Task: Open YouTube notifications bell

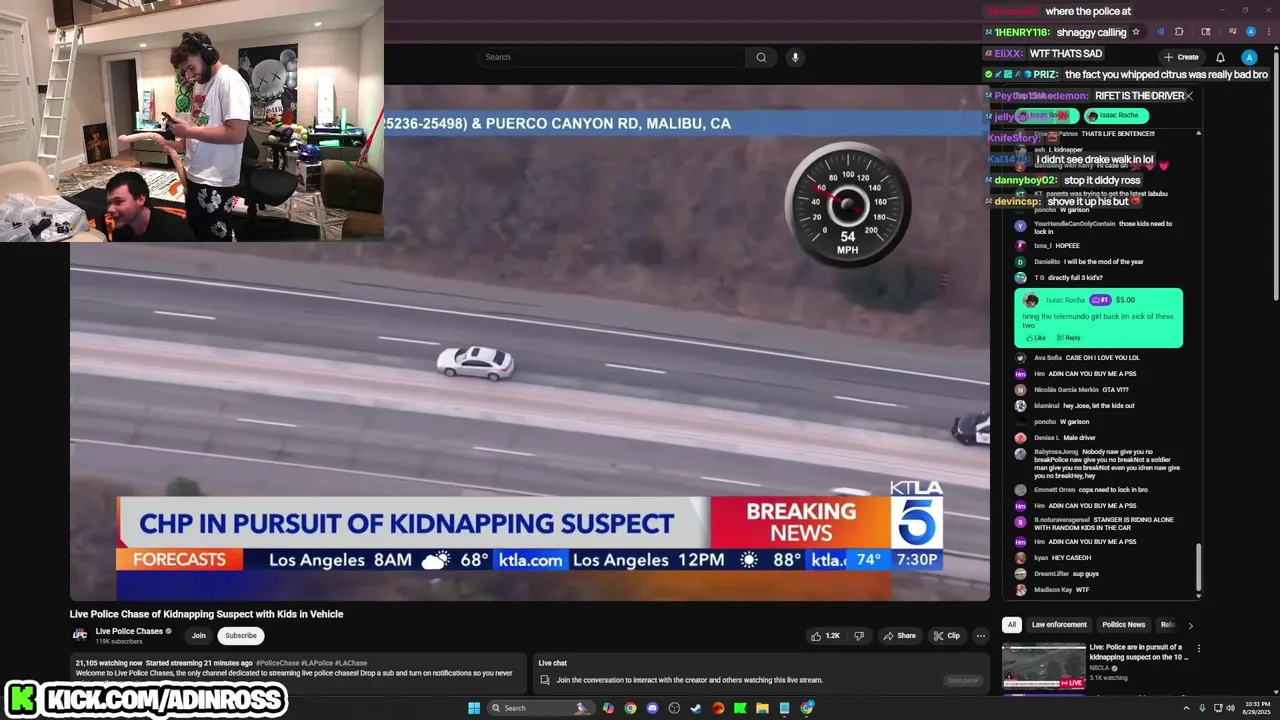Action: tap(1220, 57)
